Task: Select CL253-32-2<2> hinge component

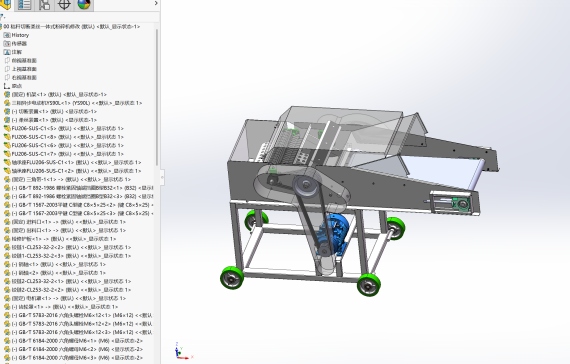Action: [68, 247]
